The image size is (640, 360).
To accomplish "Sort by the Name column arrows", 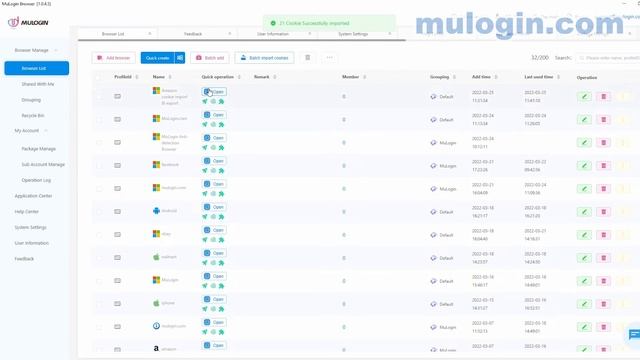I will coord(170,77).
